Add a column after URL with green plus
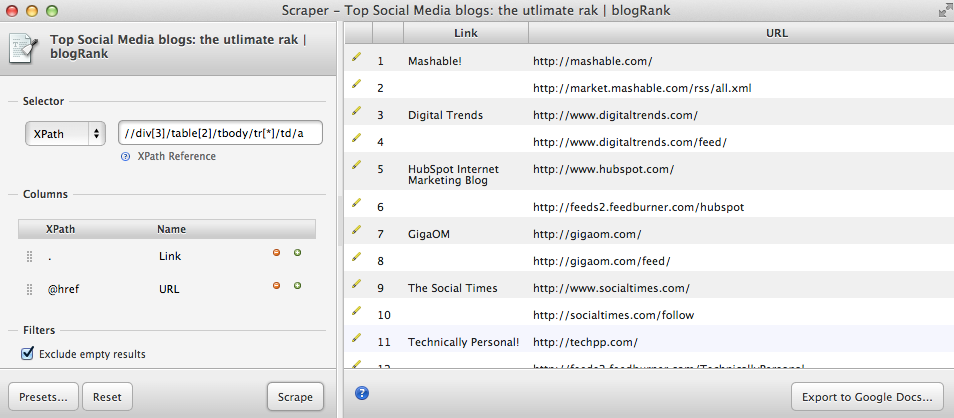Screen dimensions: 954x418 (x=298, y=285)
